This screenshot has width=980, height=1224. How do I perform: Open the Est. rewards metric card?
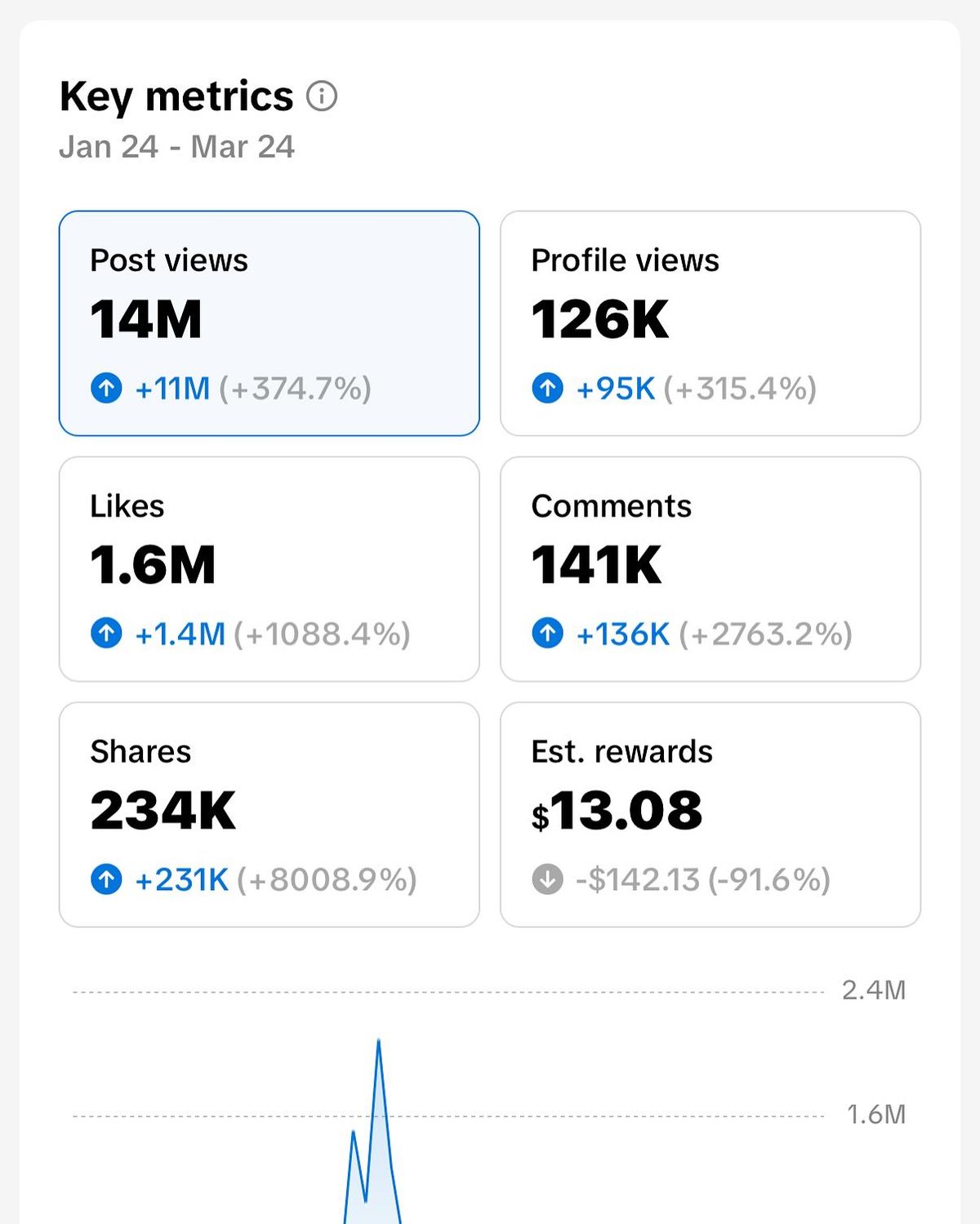point(710,814)
